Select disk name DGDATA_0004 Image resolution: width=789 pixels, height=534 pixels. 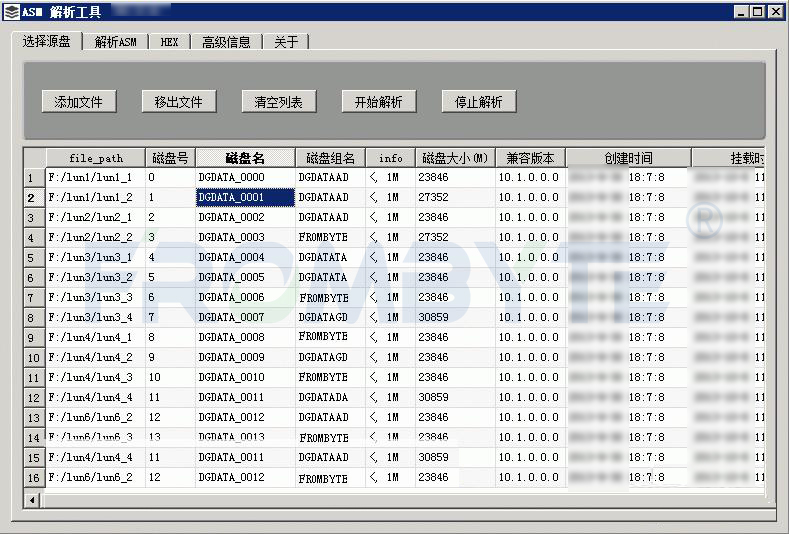tap(245, 257)
